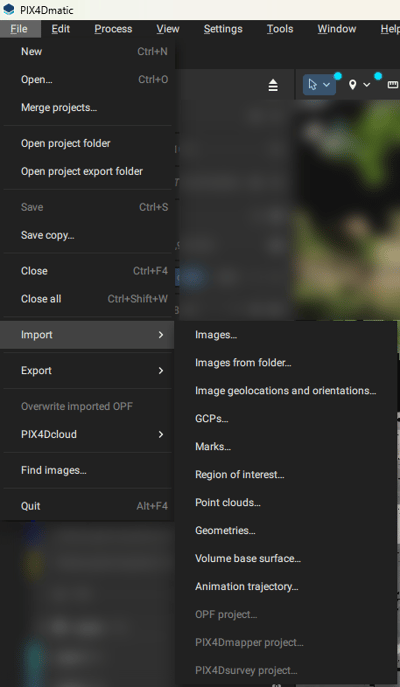Viewport: 400px width, 687px height.
Task: Select Images... in Import submenu
Action: coord(286,335)
